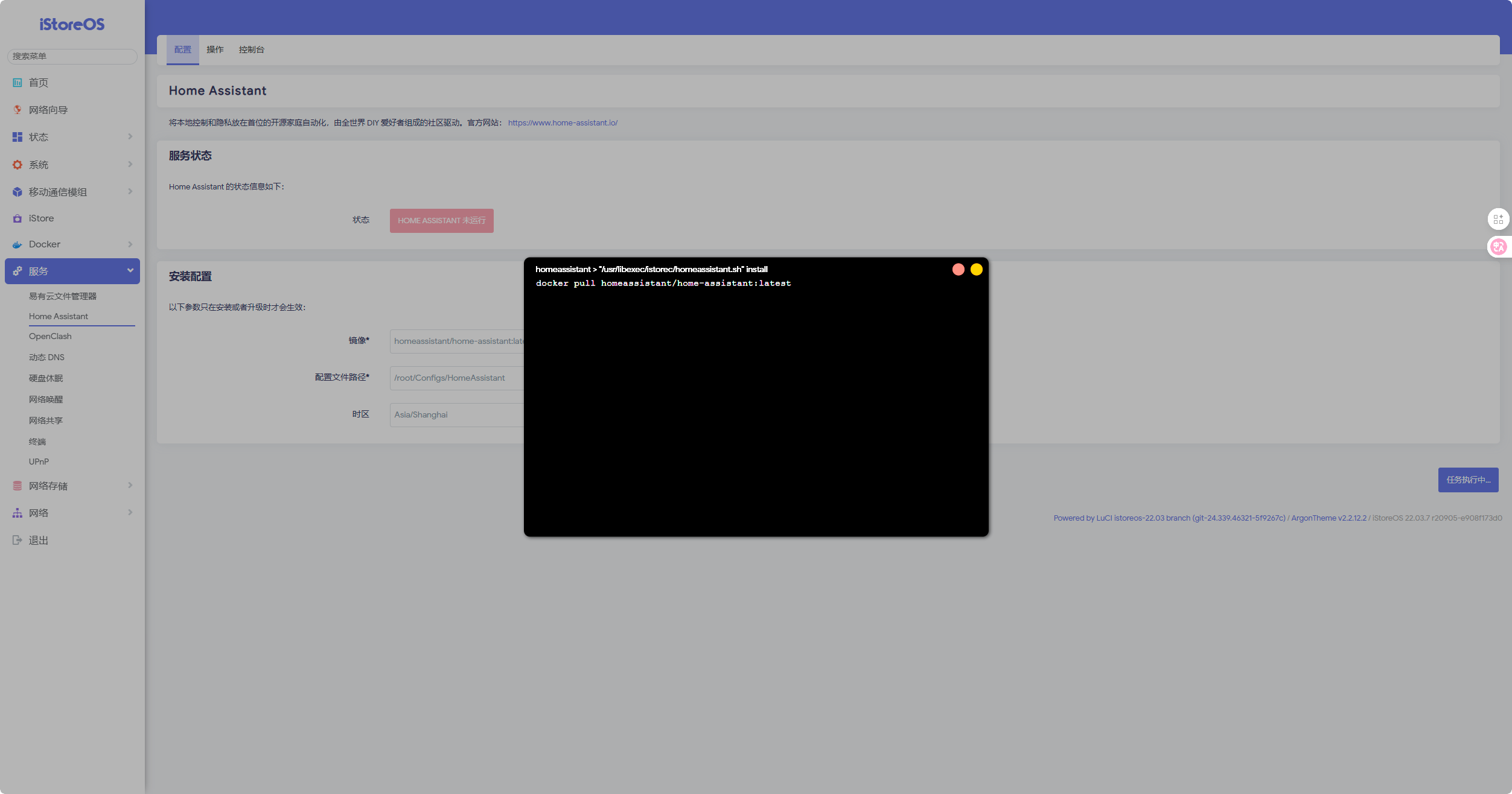The width and height of the screenshot is (1512, 794).
Task: Click the pink translate floating icon
Action: (1499, 246)
